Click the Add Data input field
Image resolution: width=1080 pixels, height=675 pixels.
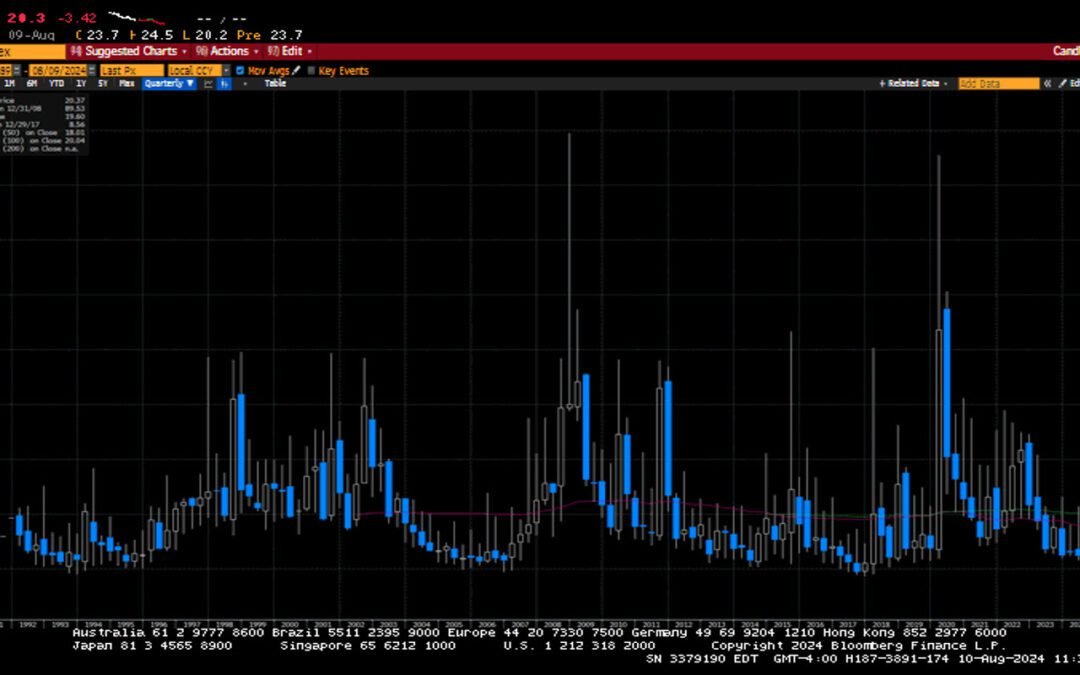click(999, 83)
